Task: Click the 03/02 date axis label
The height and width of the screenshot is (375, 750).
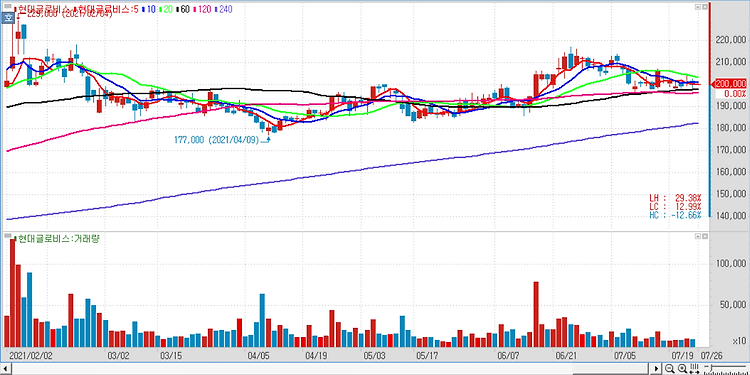Action: pyautogui.click(x=118, y=356)
